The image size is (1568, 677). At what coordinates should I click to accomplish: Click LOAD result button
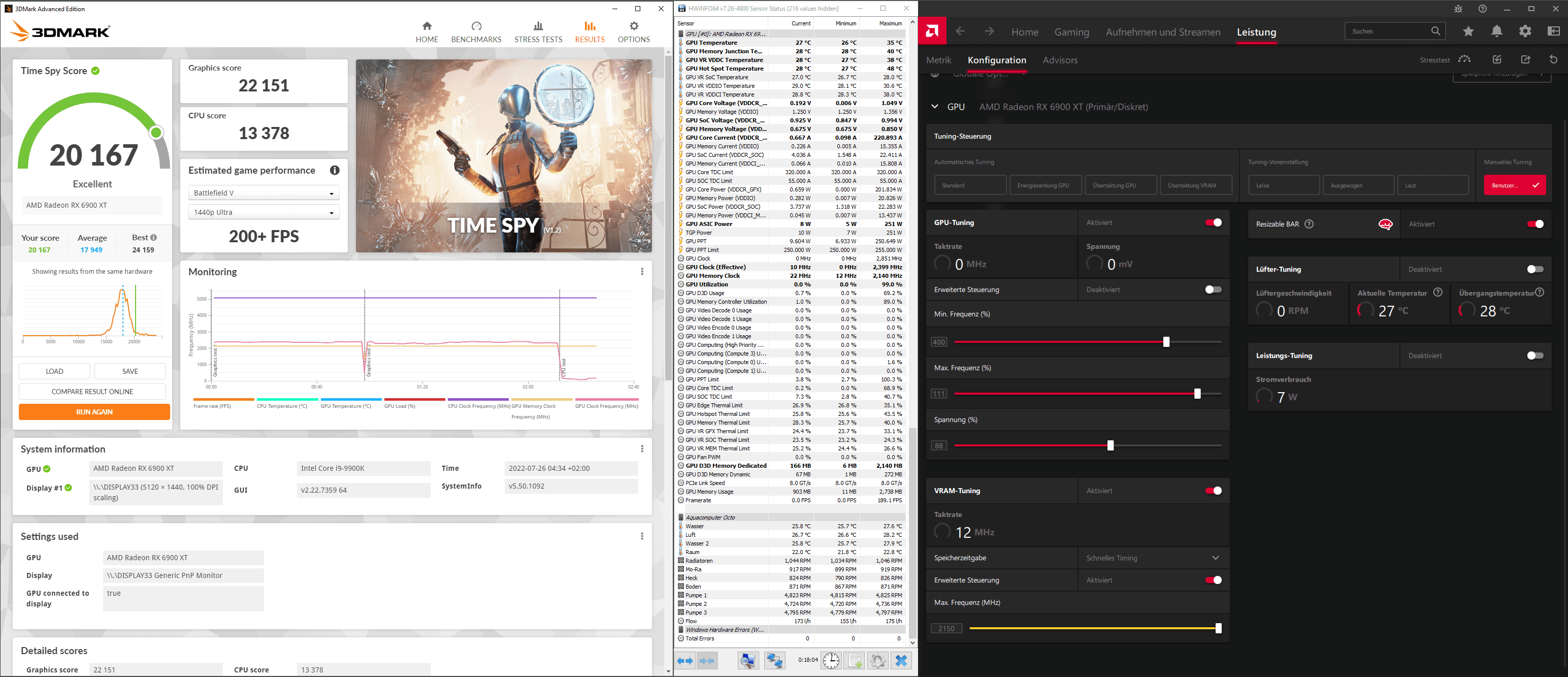click(54, 371)
